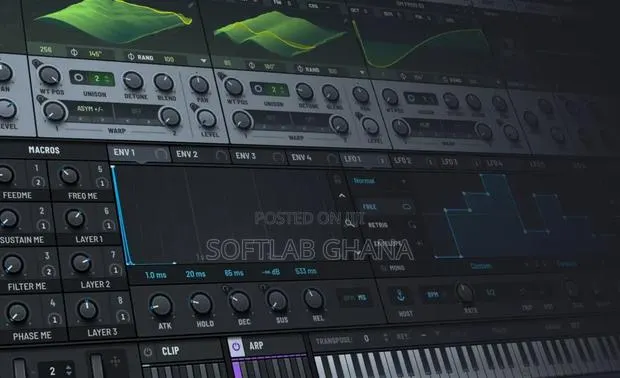This screenshot has height=378, width=620.
Task: Enable the RETRIG LFO trigger mode
Action: (x=378, y=225)
